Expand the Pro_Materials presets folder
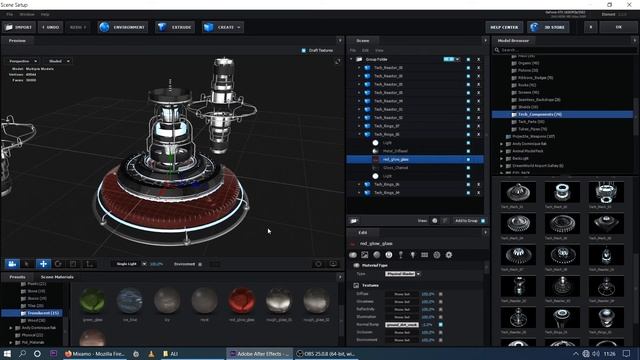 (11, 342)
